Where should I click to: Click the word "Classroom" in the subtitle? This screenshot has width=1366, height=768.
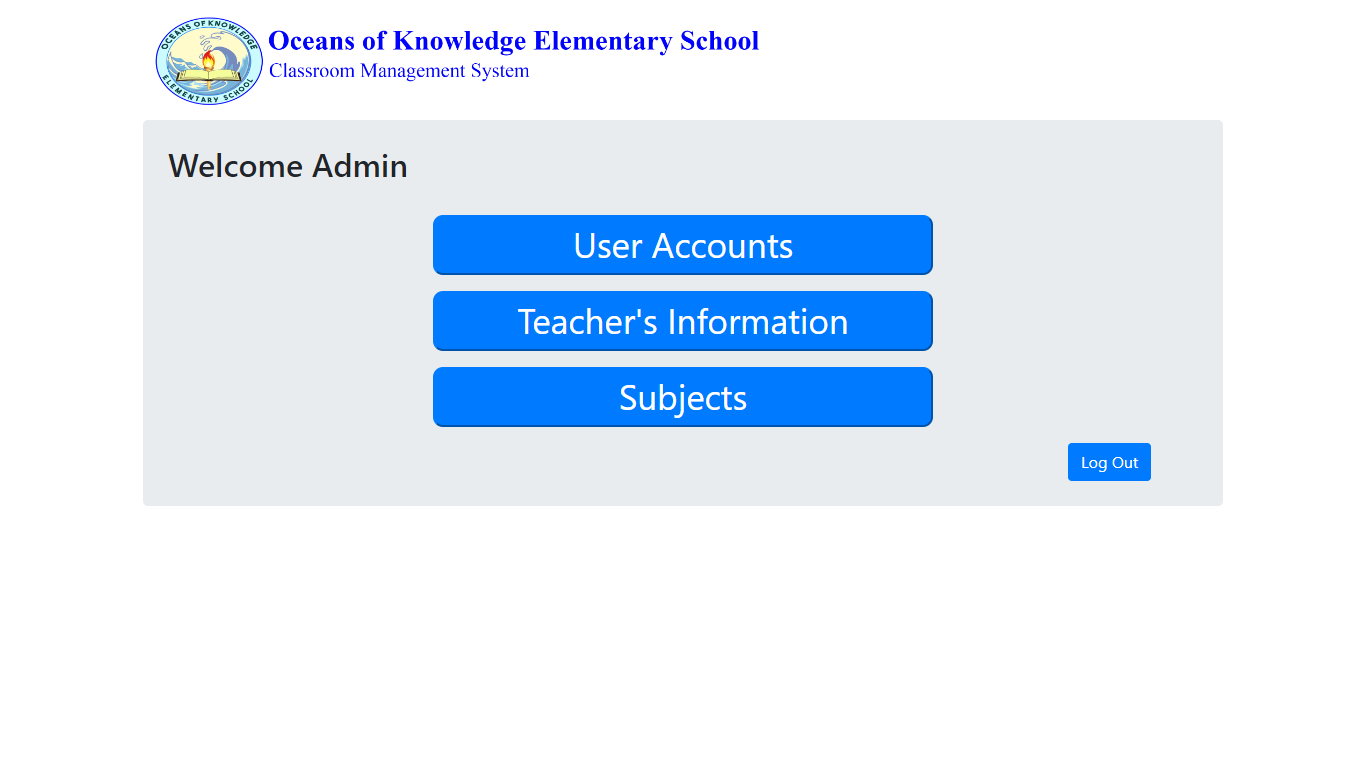(x=312, y=71)
